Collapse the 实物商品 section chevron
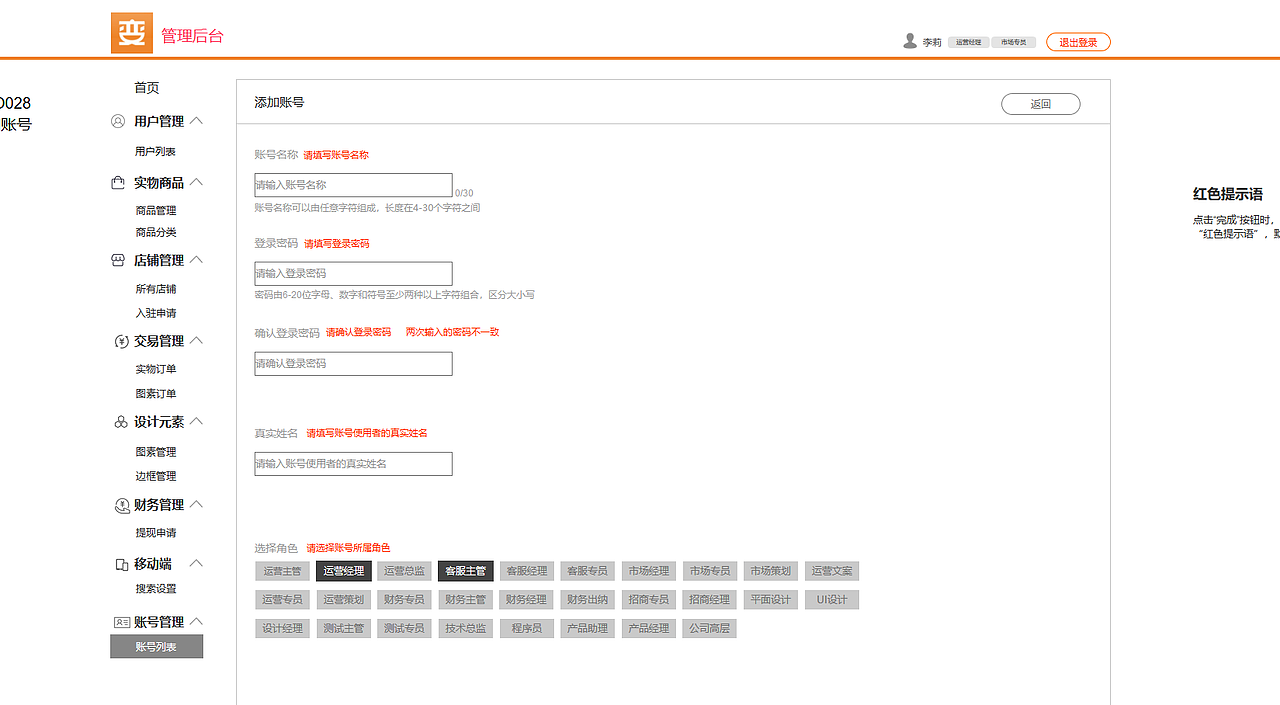The height and width of the screenshot is (705, 1280). point(196,182)
